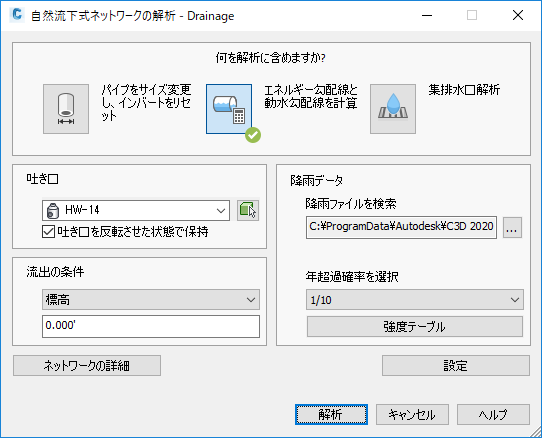
Task: Expand the 標高 tailwater condition dropdown
Action: pos(151,300)
